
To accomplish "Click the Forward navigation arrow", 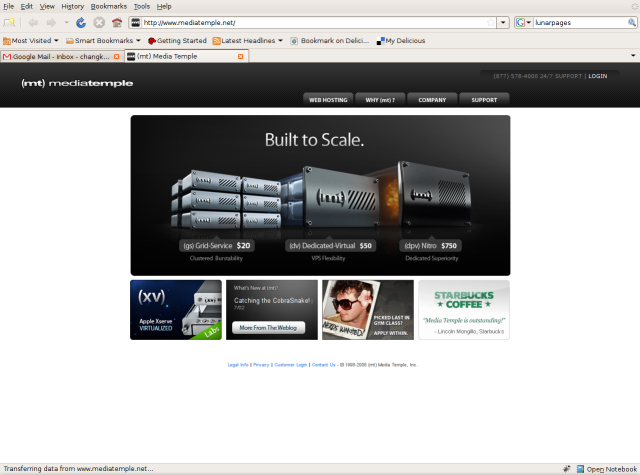I will [51, 22].
